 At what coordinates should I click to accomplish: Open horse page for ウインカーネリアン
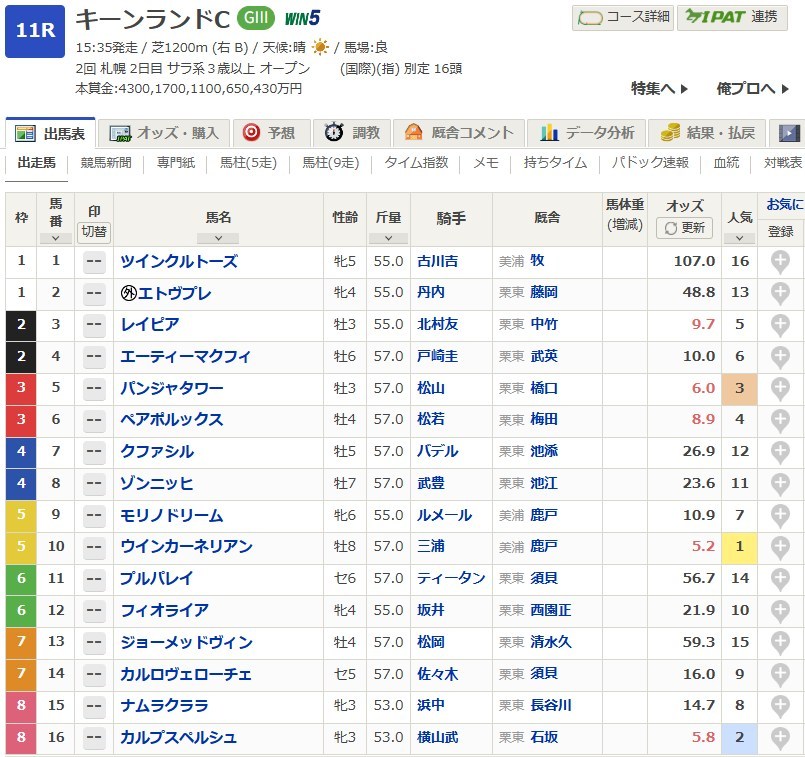[x=186, y=547]
